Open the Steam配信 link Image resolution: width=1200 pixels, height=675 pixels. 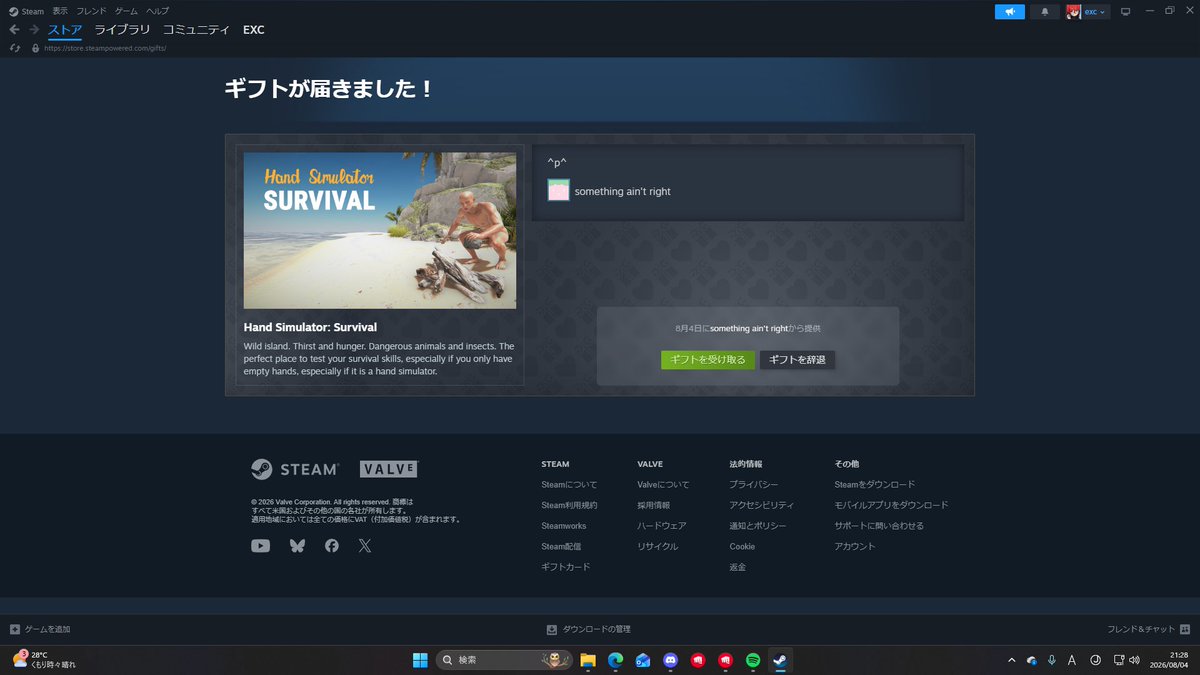click(x=561, y=547)
